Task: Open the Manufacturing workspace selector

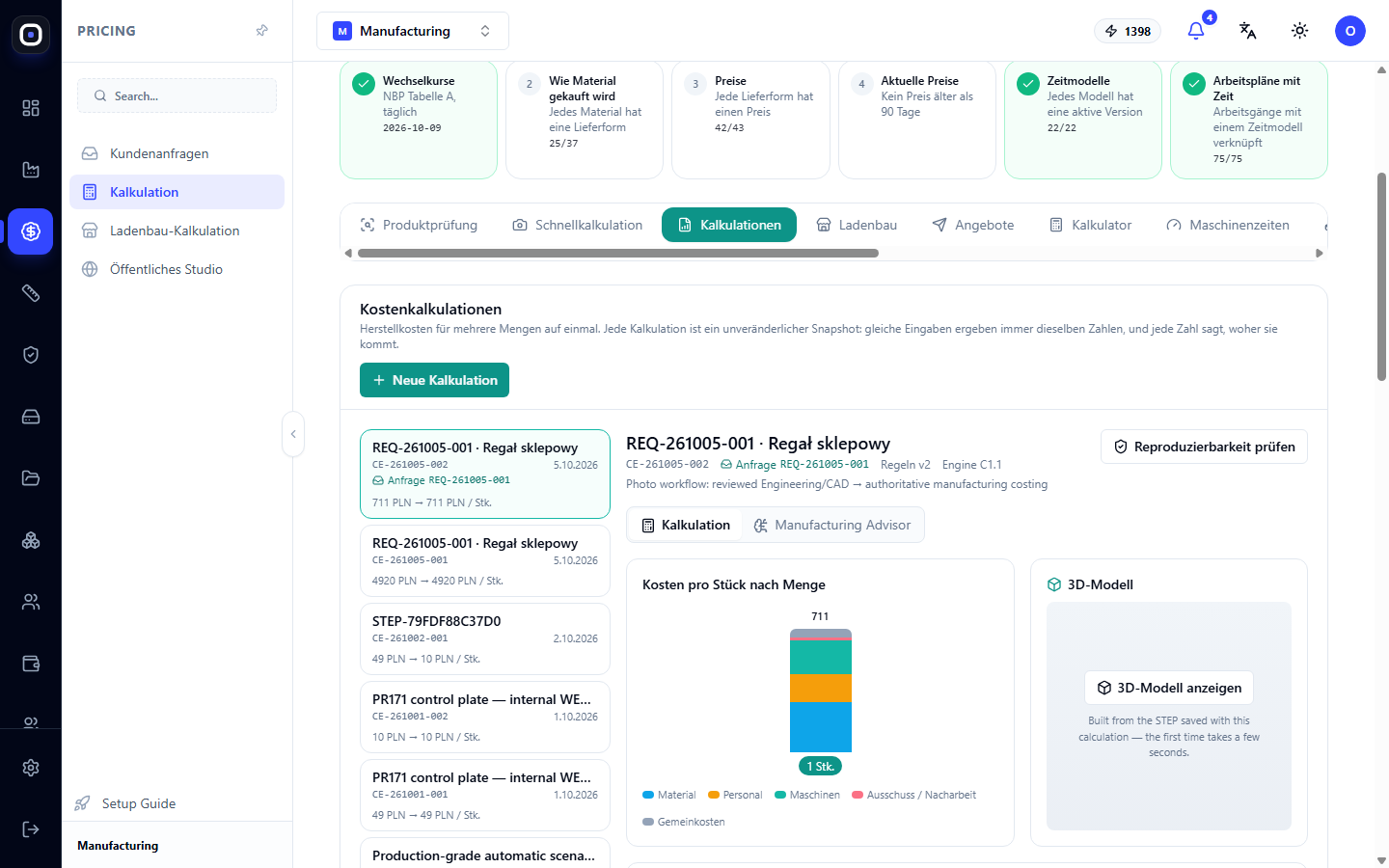Action: 413,31
